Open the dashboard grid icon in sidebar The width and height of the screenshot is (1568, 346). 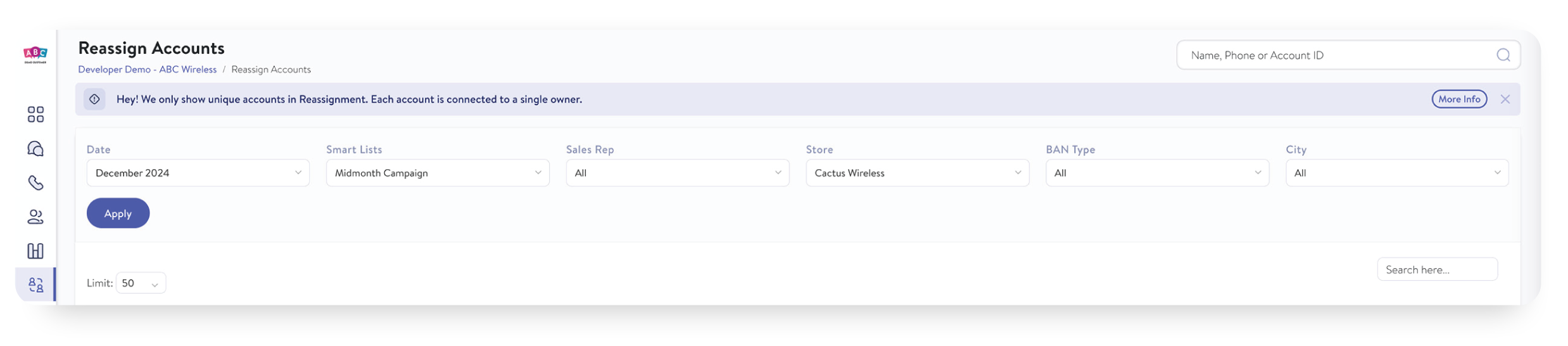click(35, 115)
